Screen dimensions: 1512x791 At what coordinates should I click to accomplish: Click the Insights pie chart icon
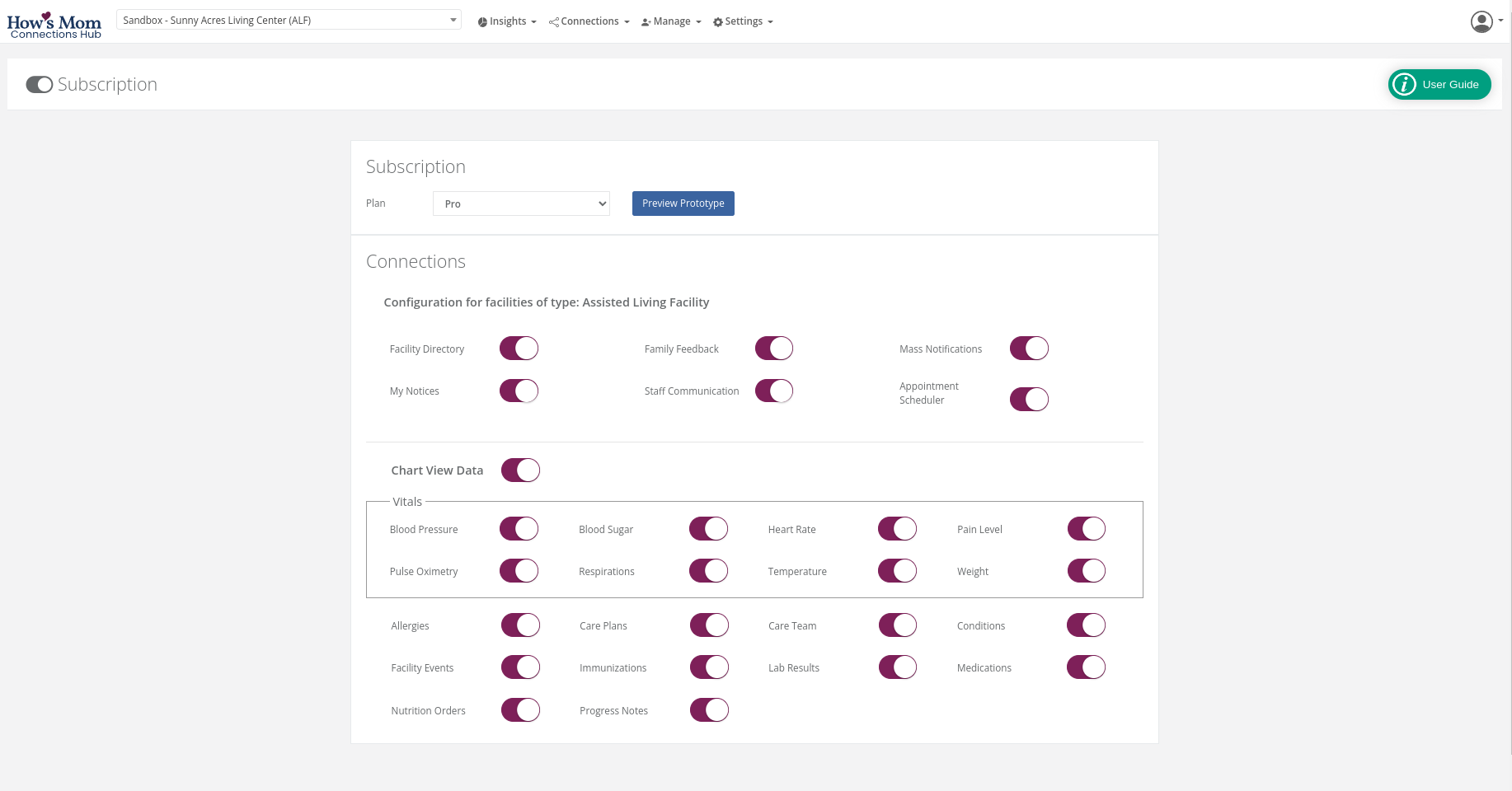pos(482,22)
